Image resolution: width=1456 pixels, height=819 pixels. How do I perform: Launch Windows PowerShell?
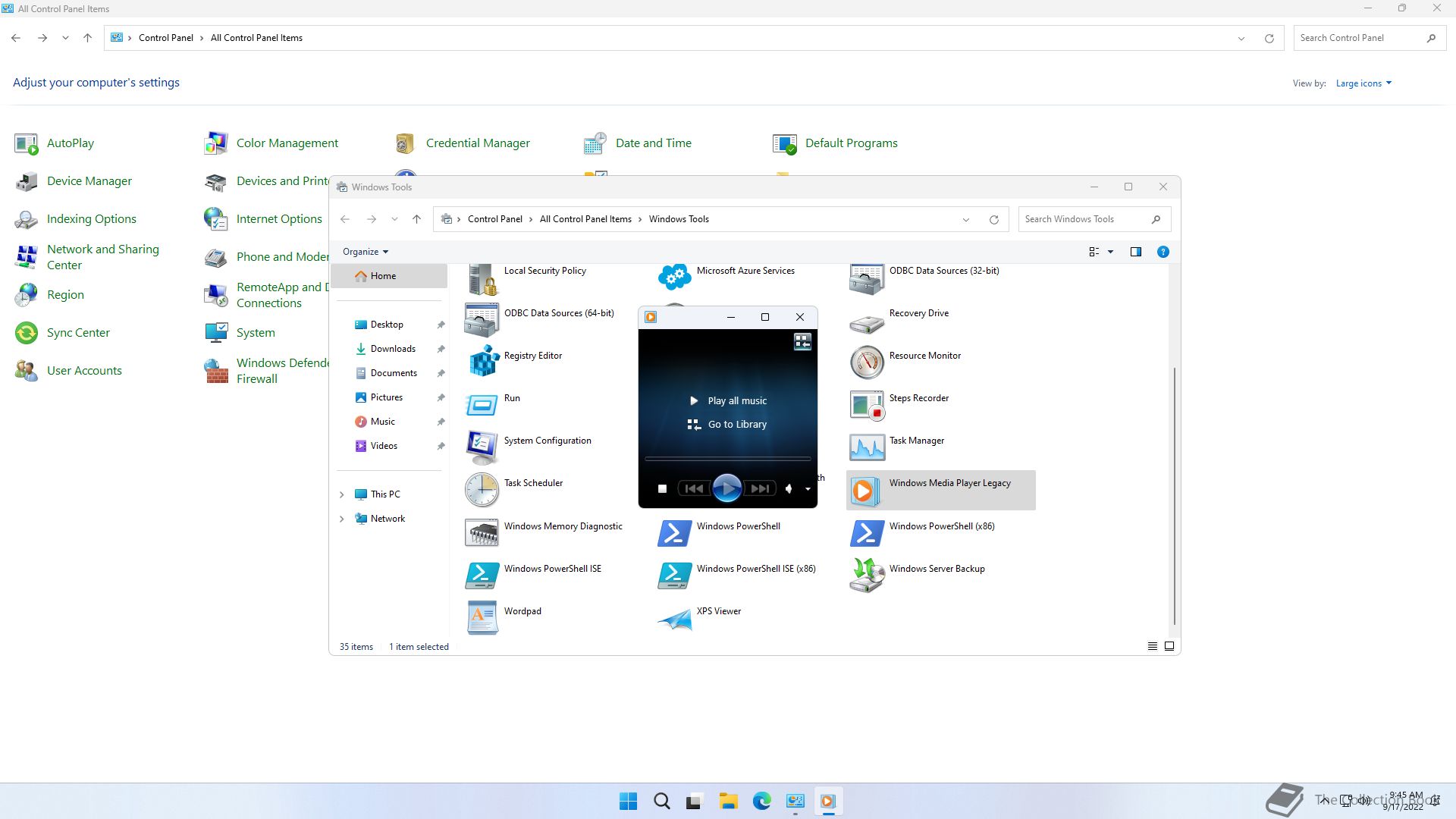pyautogui.click(x=719, y=532)
